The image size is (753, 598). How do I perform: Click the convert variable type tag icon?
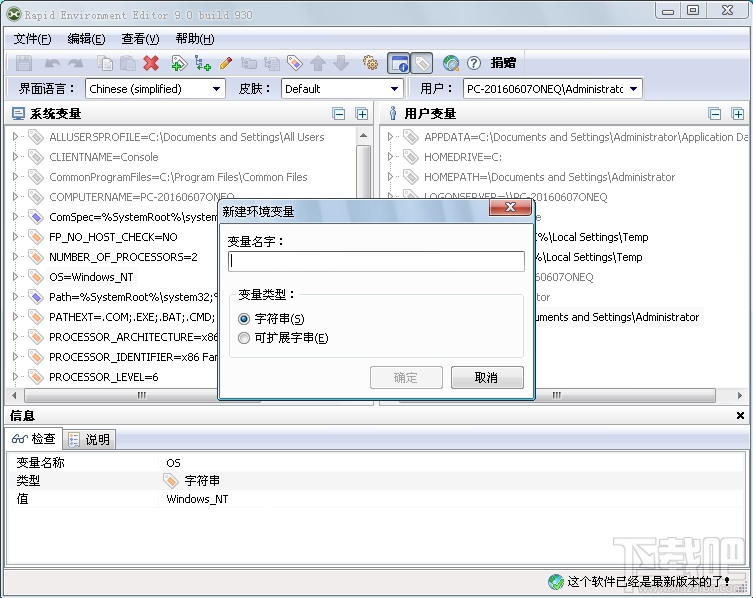[x=294, y=63]
